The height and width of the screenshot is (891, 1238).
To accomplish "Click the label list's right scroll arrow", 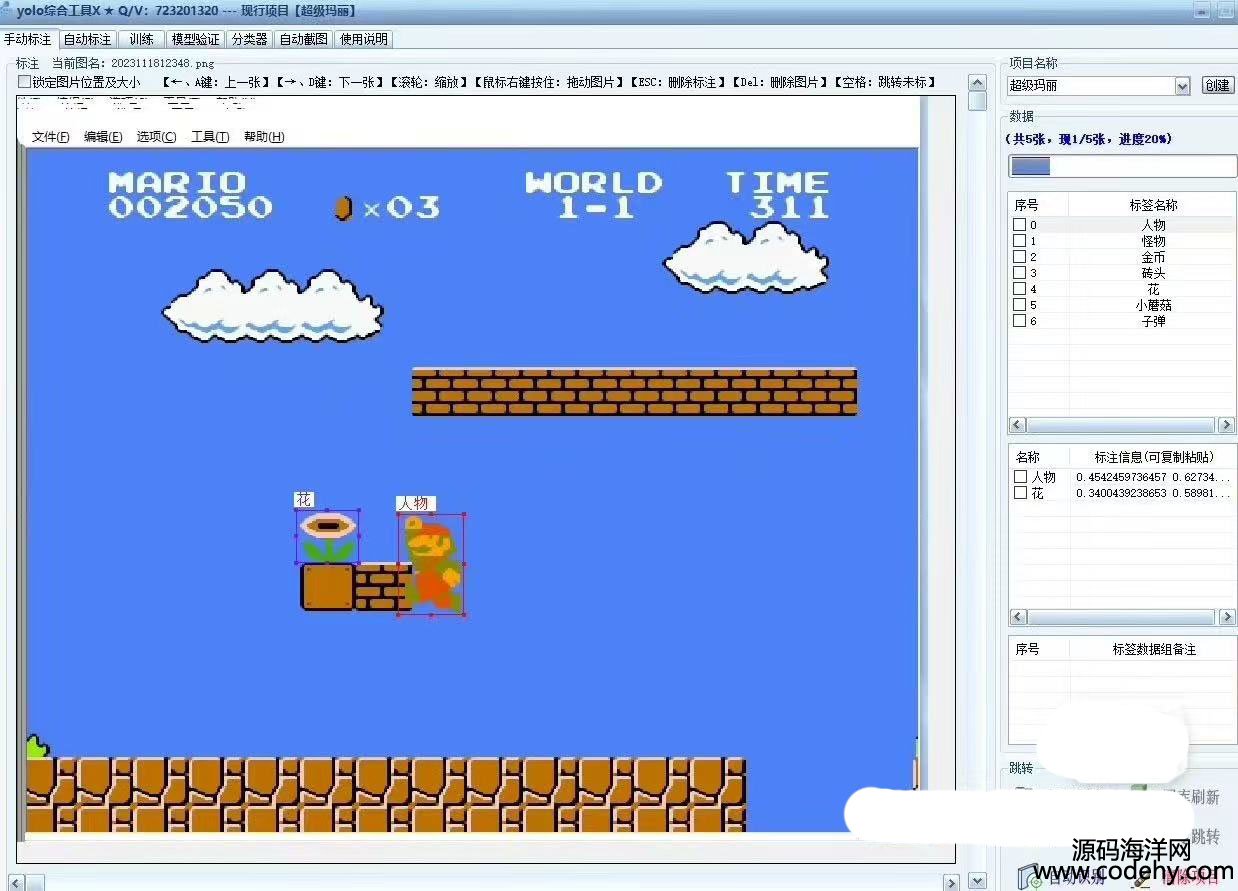I will click(x=1227, y=425).
